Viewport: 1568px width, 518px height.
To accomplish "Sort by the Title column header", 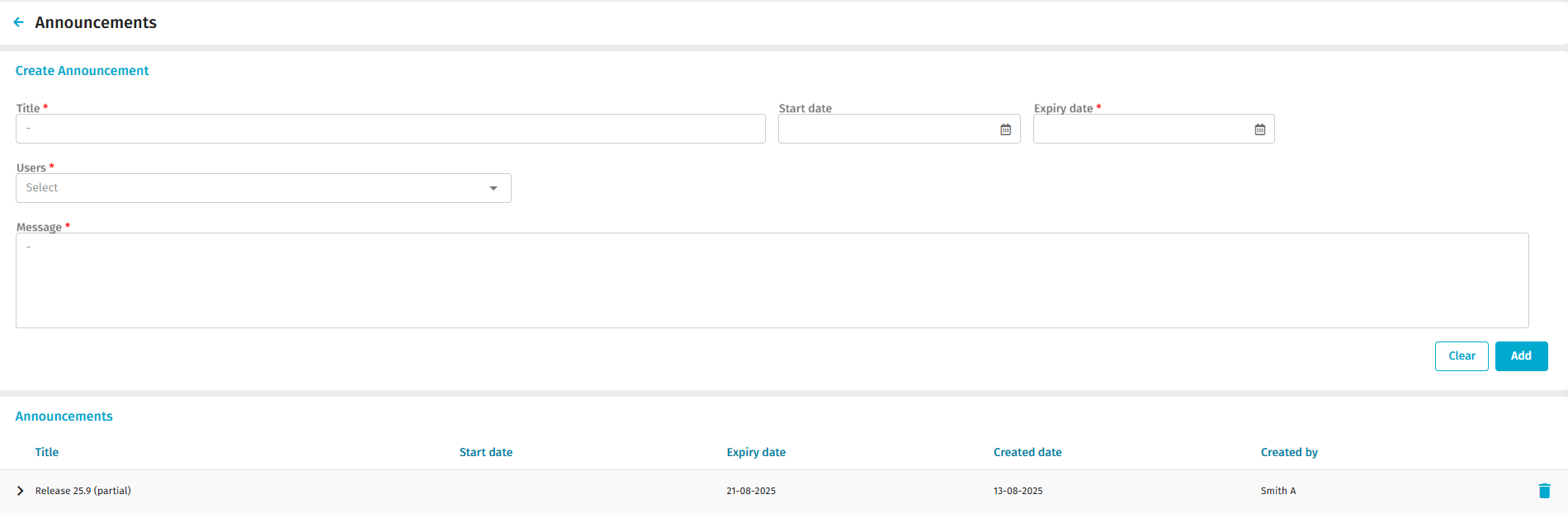I will [47, 452].
